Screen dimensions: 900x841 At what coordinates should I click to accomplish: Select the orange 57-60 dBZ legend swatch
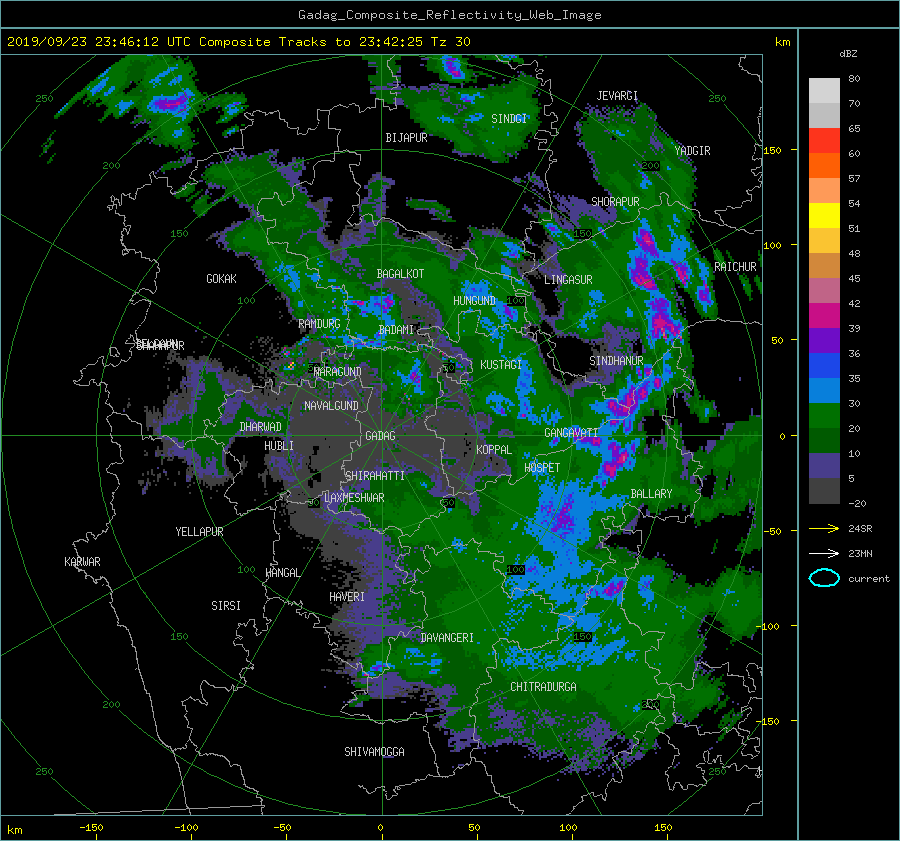tap(824, 165)
